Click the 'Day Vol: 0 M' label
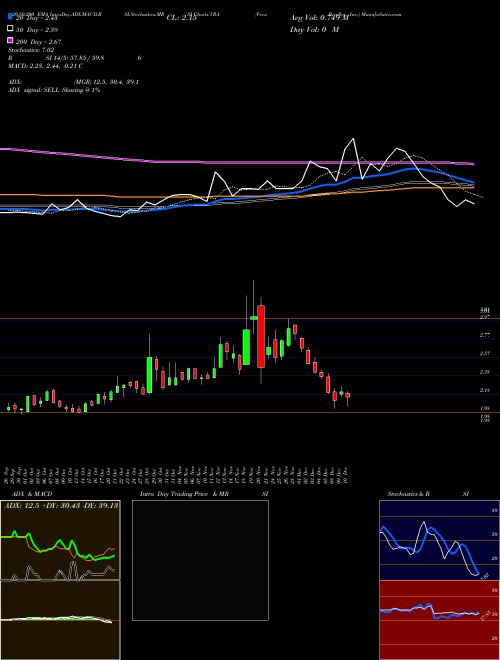 314,29
